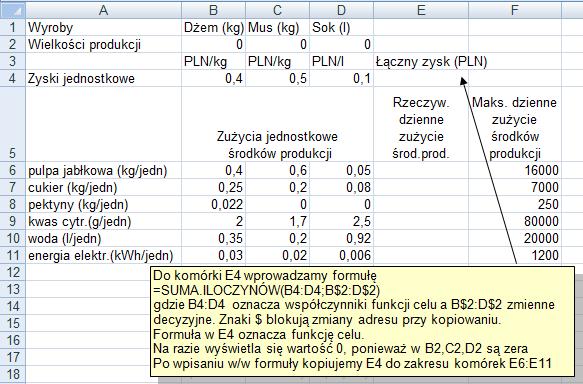
Task: Click 'Łączny zysk (PLN)' label
Action: (x=431, y=61)
